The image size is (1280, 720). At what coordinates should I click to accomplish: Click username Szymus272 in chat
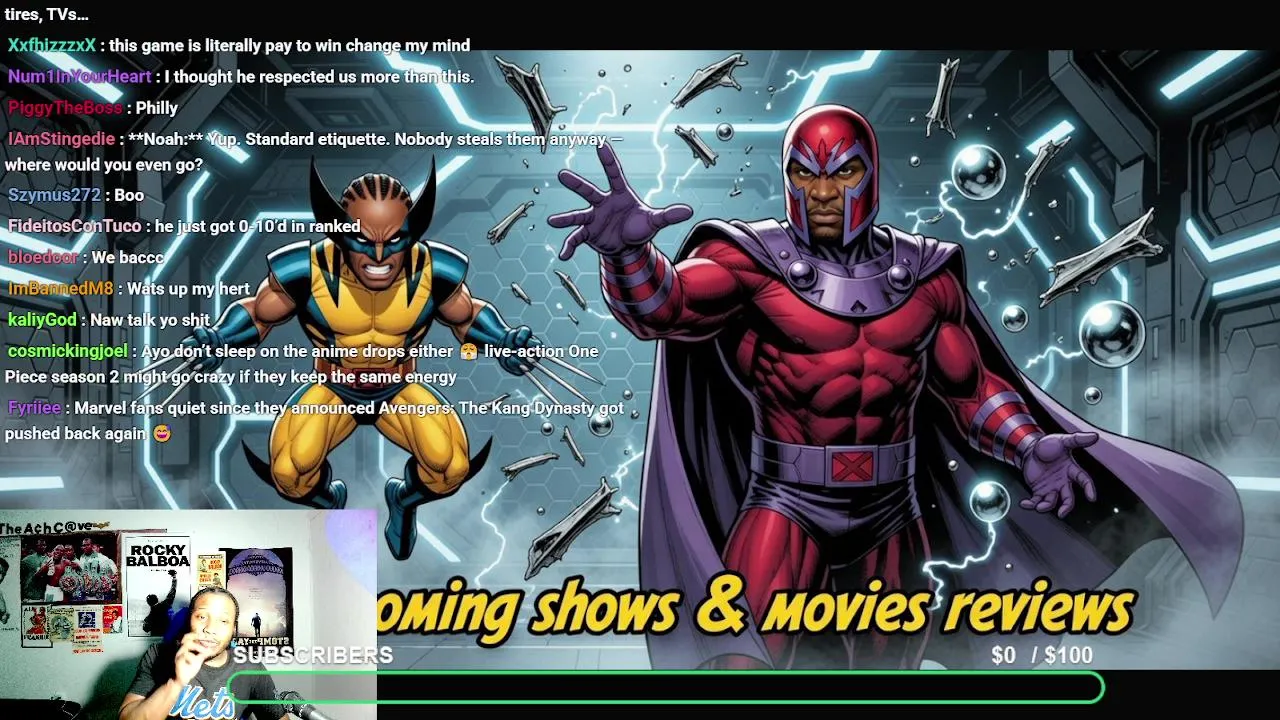click(x=55, y=195)
